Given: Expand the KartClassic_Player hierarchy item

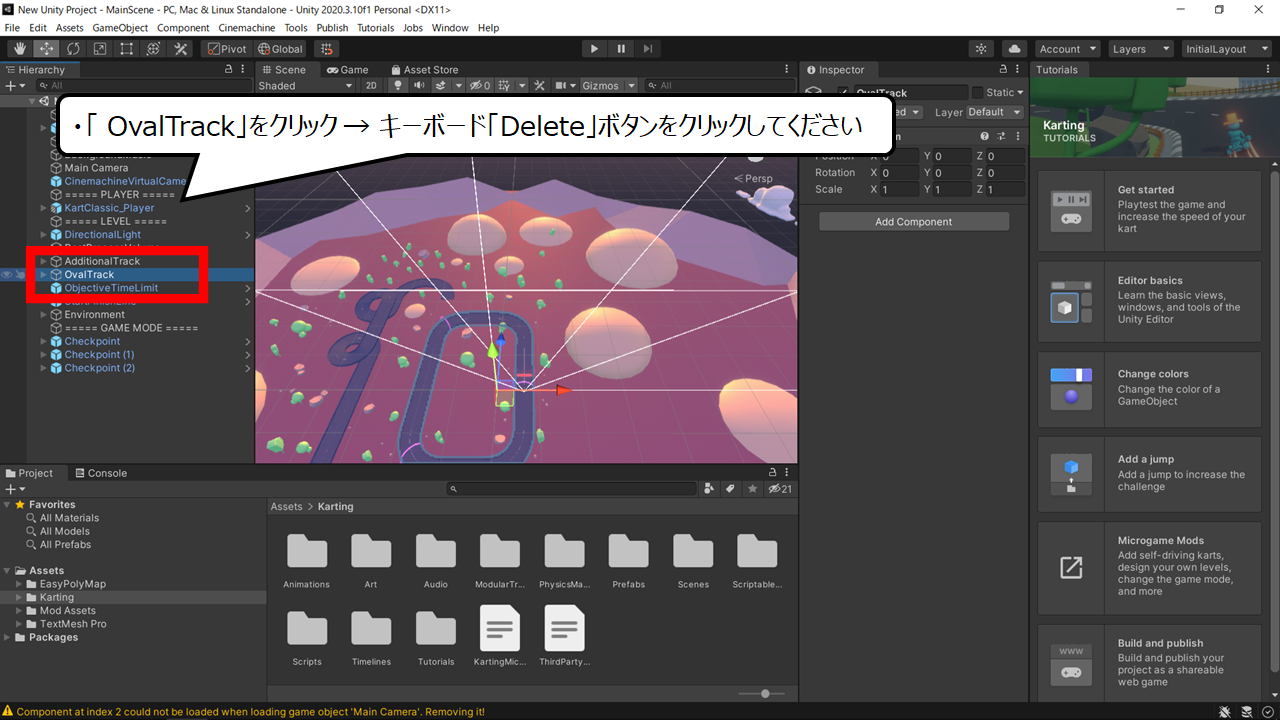Looking at the screenshot, I should click(43, 208).
